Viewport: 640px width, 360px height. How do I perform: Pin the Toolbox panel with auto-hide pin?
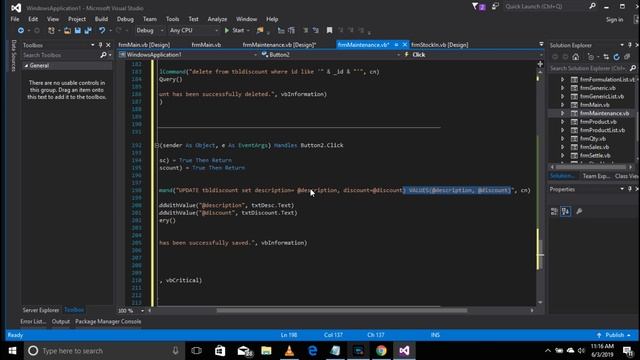(100, 45)
